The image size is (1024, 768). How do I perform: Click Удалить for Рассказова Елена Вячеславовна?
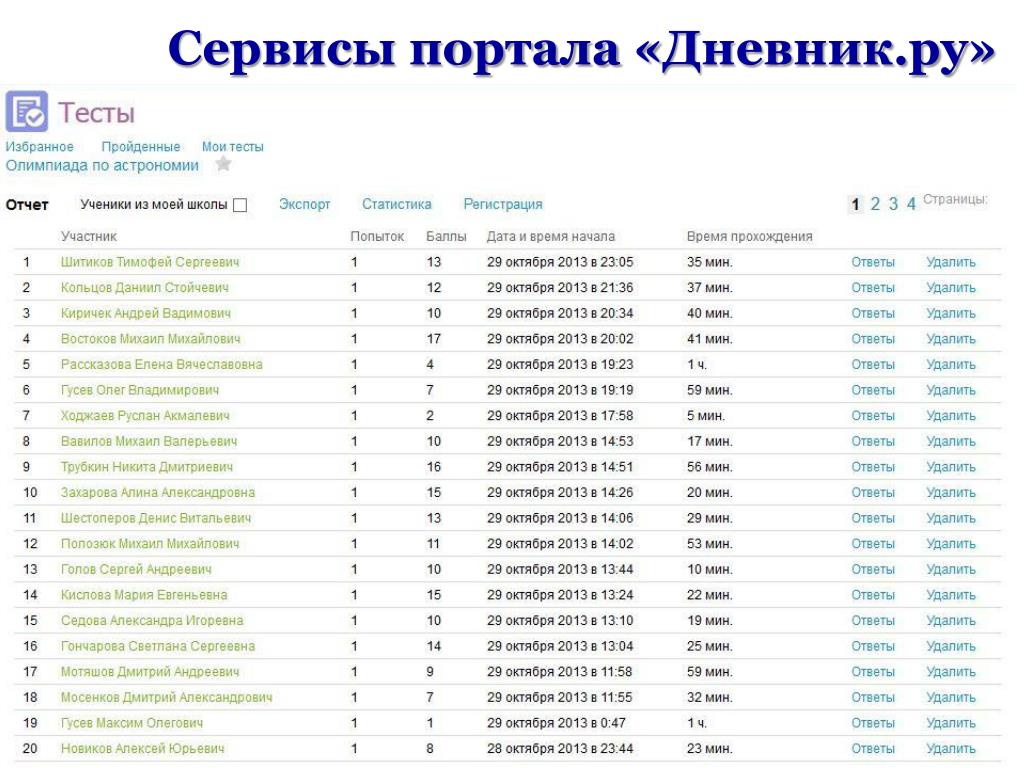point(951,364)
